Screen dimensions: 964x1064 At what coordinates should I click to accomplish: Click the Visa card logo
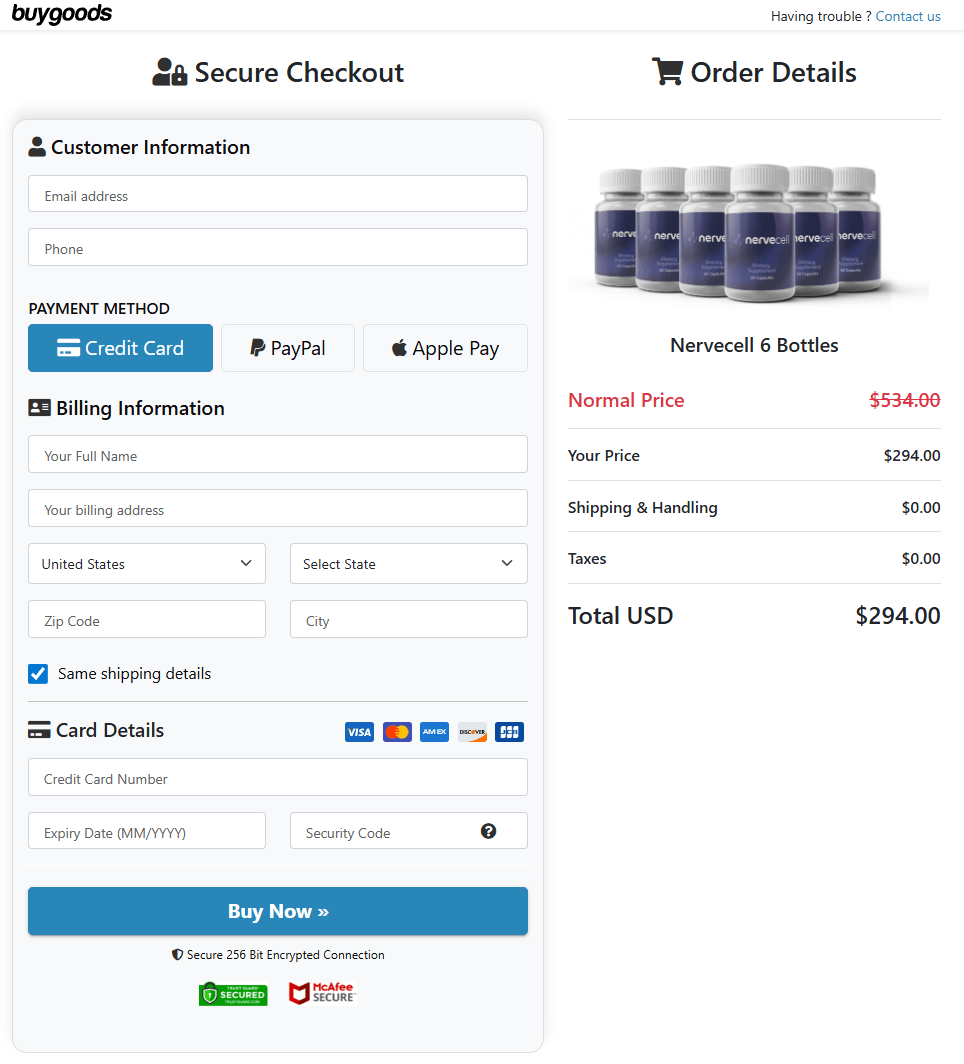(359, 732)
